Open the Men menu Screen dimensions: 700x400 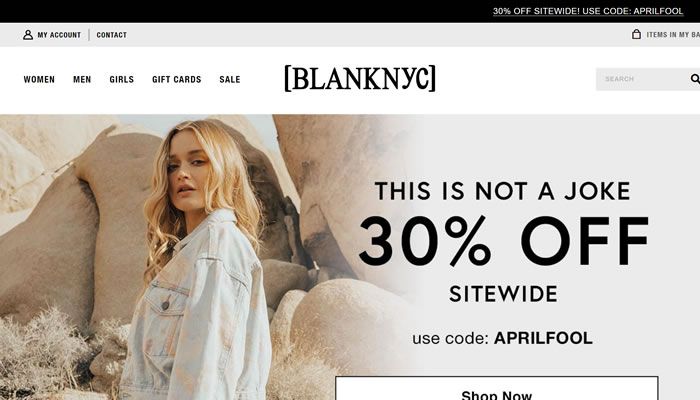click(82, 79)
